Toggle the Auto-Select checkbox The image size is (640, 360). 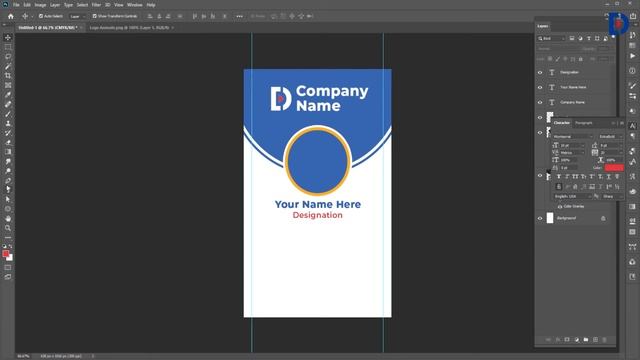pyautogui.click(x=41, y=16)
